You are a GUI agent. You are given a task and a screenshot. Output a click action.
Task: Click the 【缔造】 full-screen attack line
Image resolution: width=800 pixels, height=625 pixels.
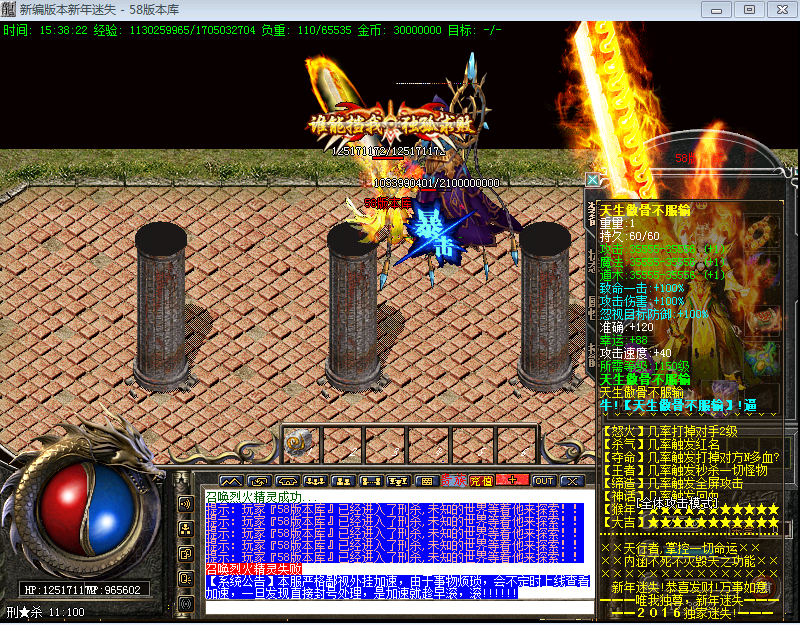coord(672,483)
